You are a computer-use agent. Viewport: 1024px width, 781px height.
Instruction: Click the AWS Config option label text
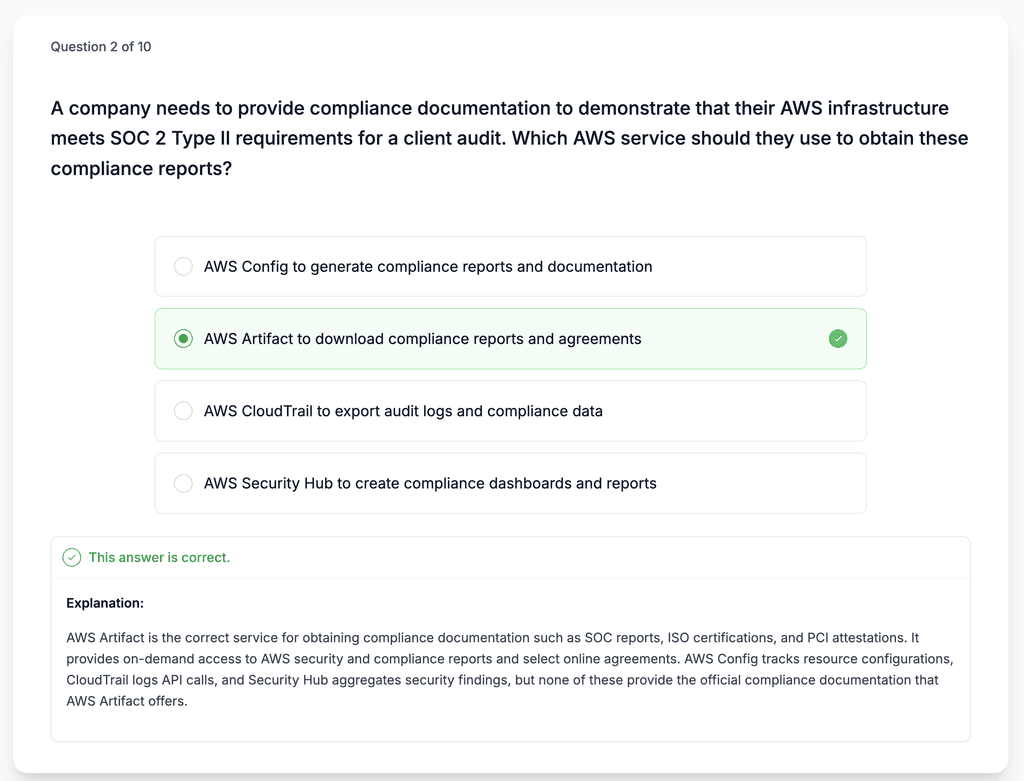click(428, 266)
